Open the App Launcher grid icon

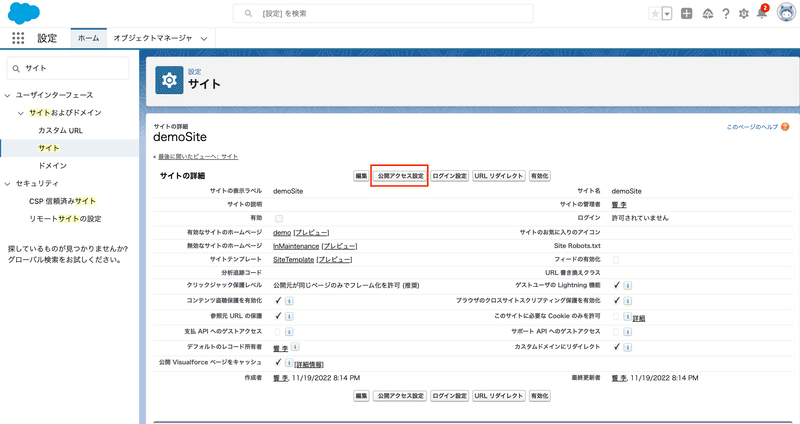click(18, 38)
